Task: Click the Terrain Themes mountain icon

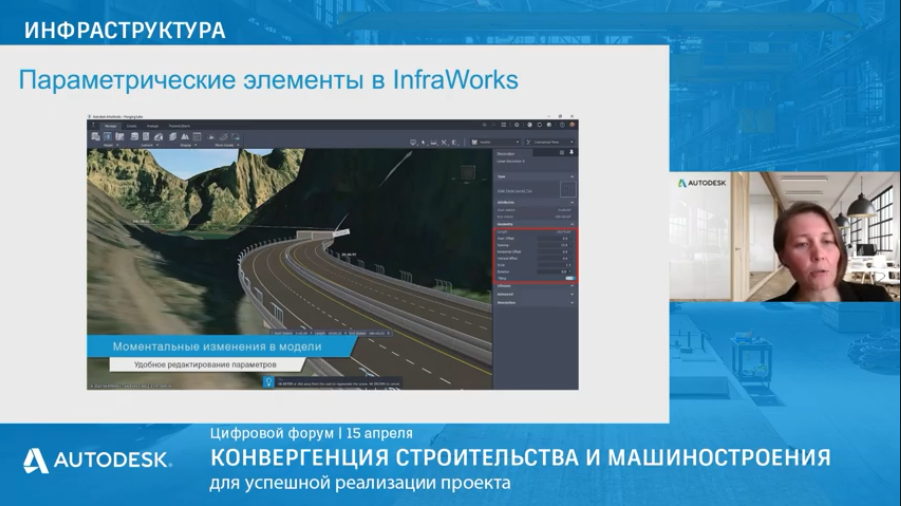Action: 184,136
